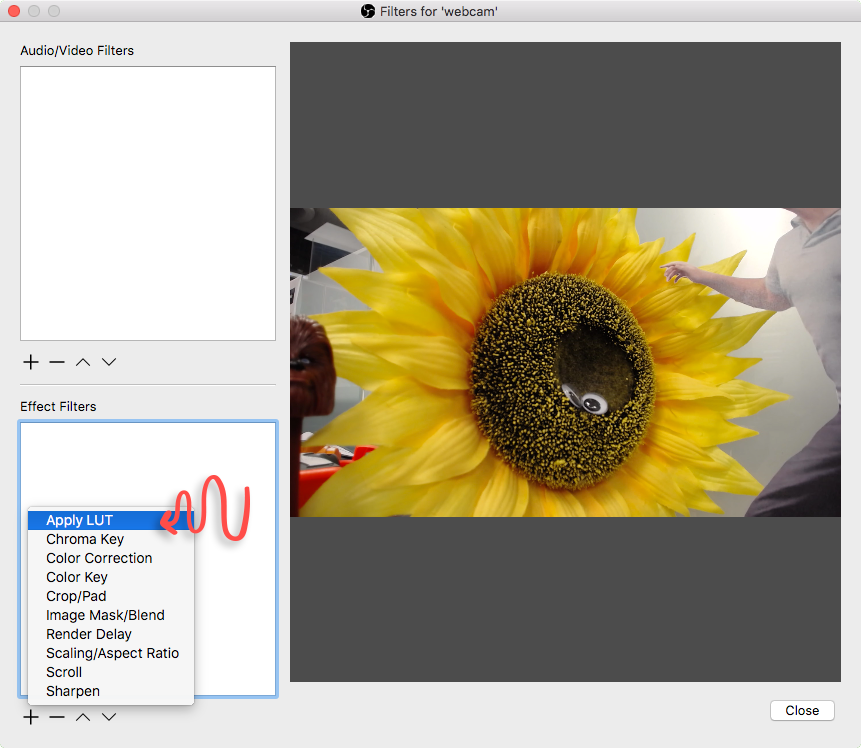861x748 pixels.
Task: Choose Crop/Pad filter
Action: pos(110,596)
